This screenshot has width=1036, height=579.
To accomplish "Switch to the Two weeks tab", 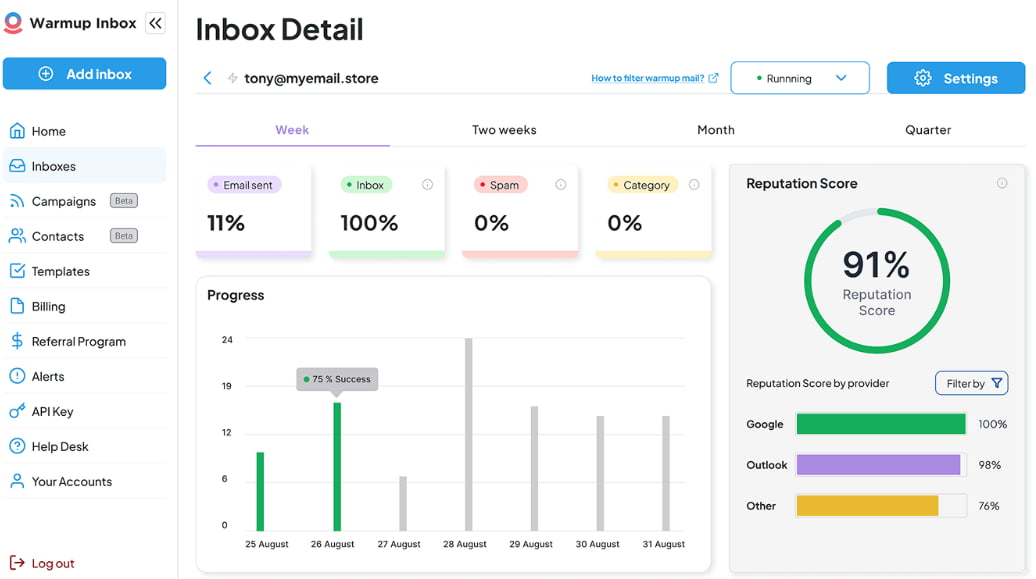I will tap(504, 130).
